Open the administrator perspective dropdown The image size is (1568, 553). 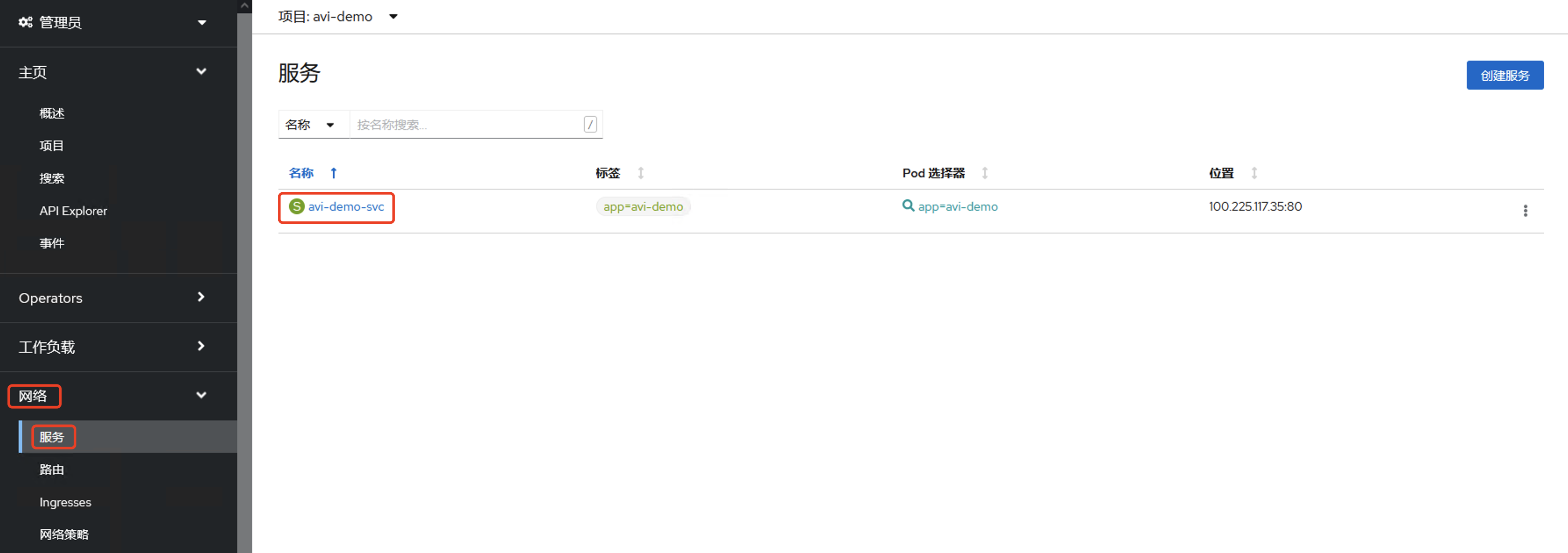point(202,22)
